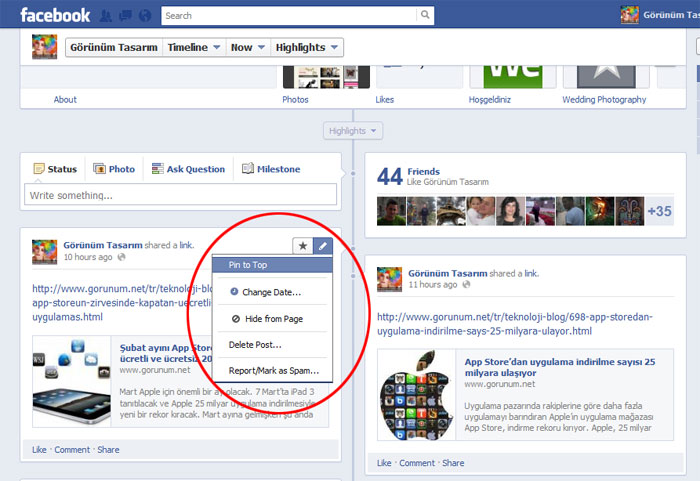Open the Şubat ayını App Store article title

(165, 353)
